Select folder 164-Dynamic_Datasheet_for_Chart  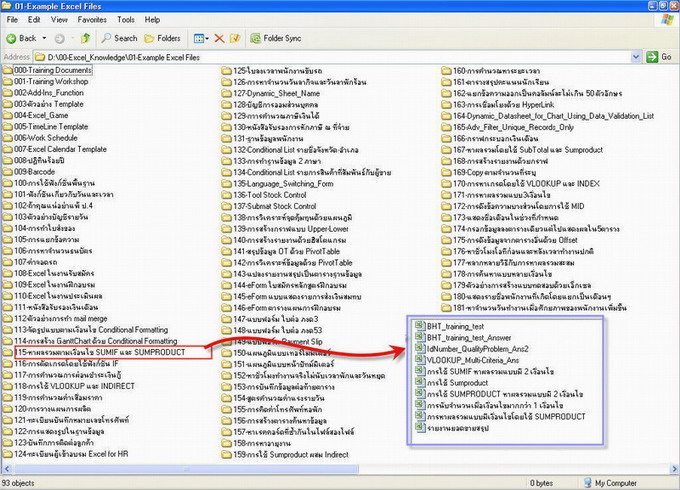[548, 116]
